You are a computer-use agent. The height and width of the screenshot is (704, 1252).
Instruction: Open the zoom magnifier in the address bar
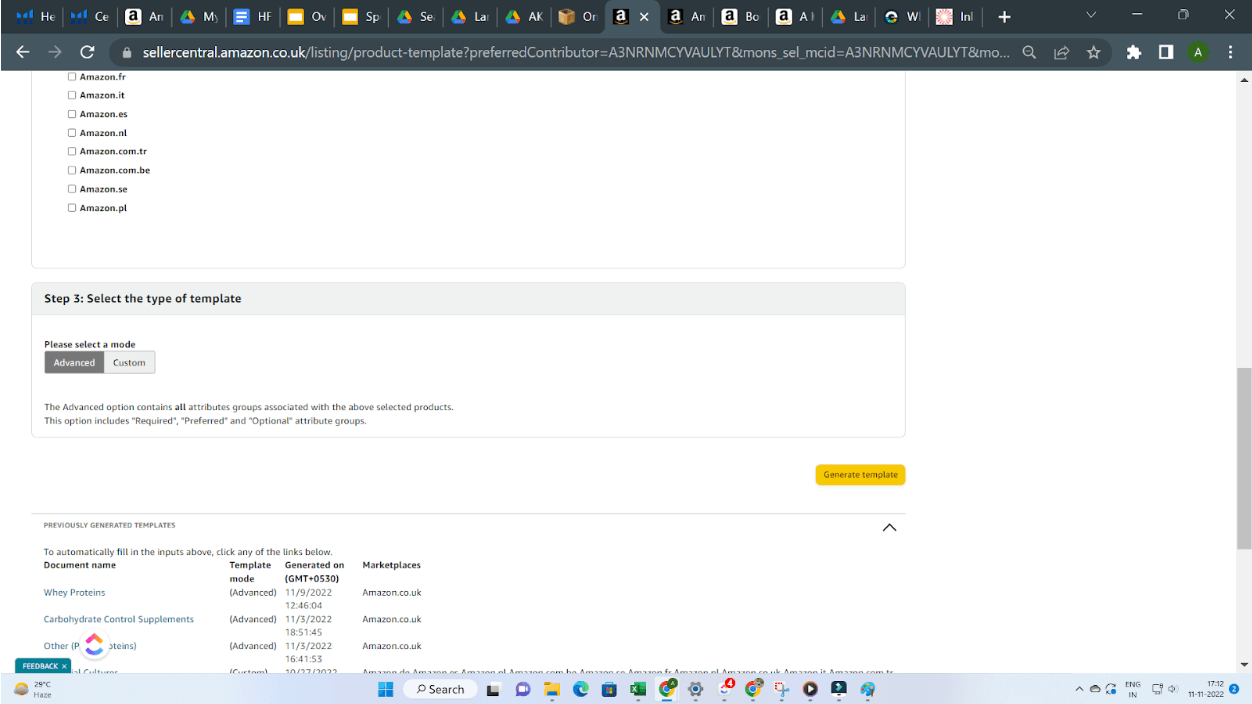coord(1029,52)
